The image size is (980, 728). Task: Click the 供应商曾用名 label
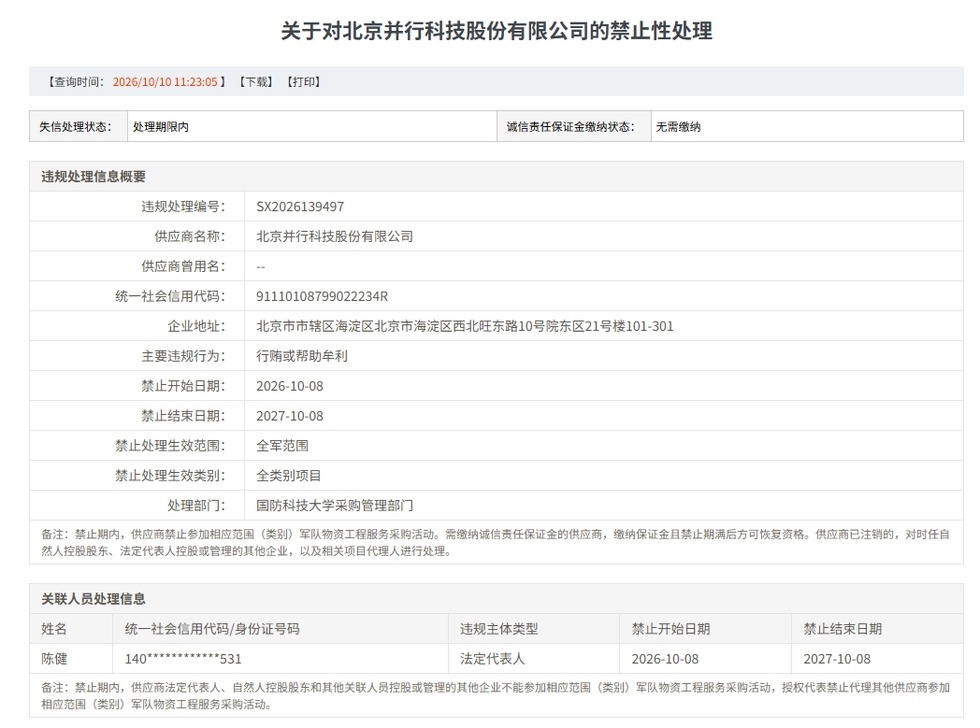[x=183, y=266]
